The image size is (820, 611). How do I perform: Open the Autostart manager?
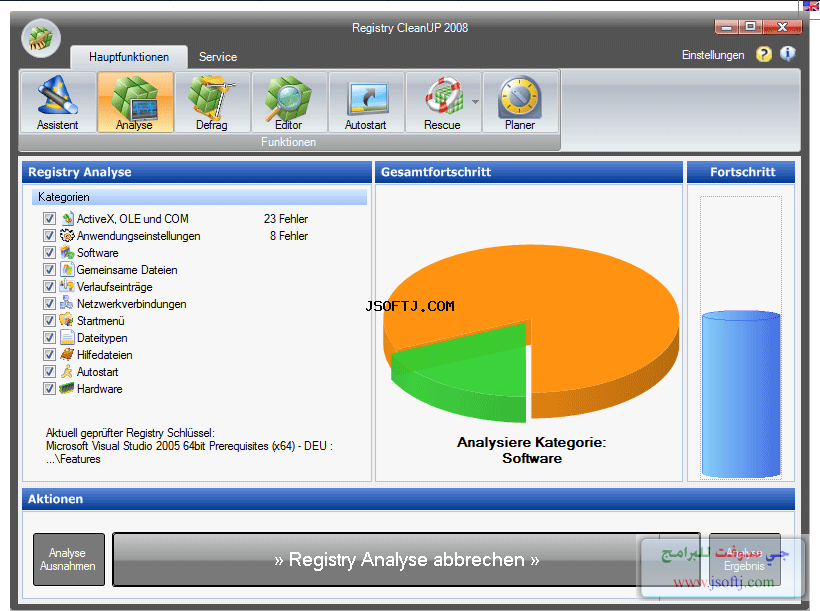366,103
